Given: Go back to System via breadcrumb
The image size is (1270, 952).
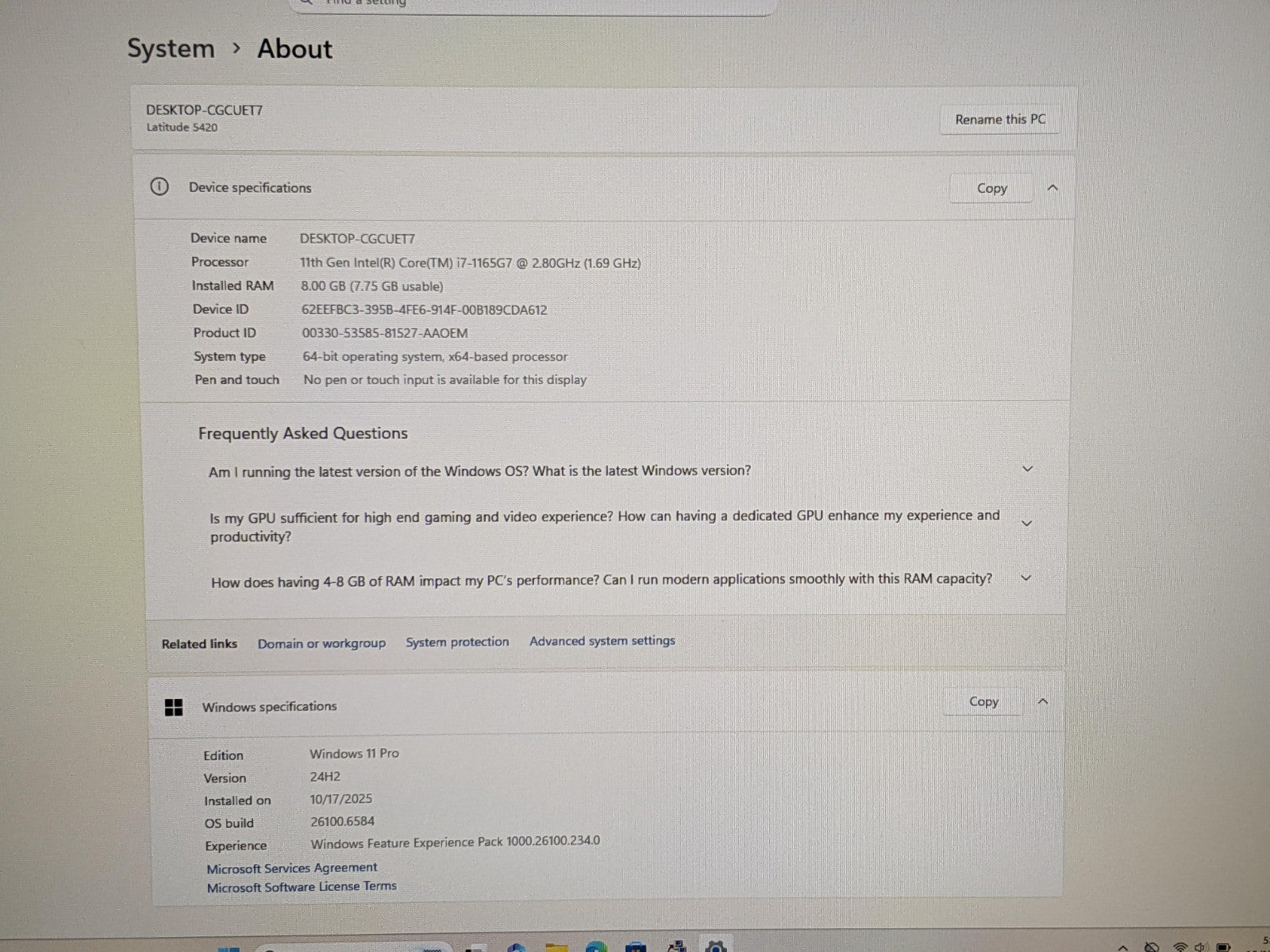Looking at the screenshot, I should 171,49.
